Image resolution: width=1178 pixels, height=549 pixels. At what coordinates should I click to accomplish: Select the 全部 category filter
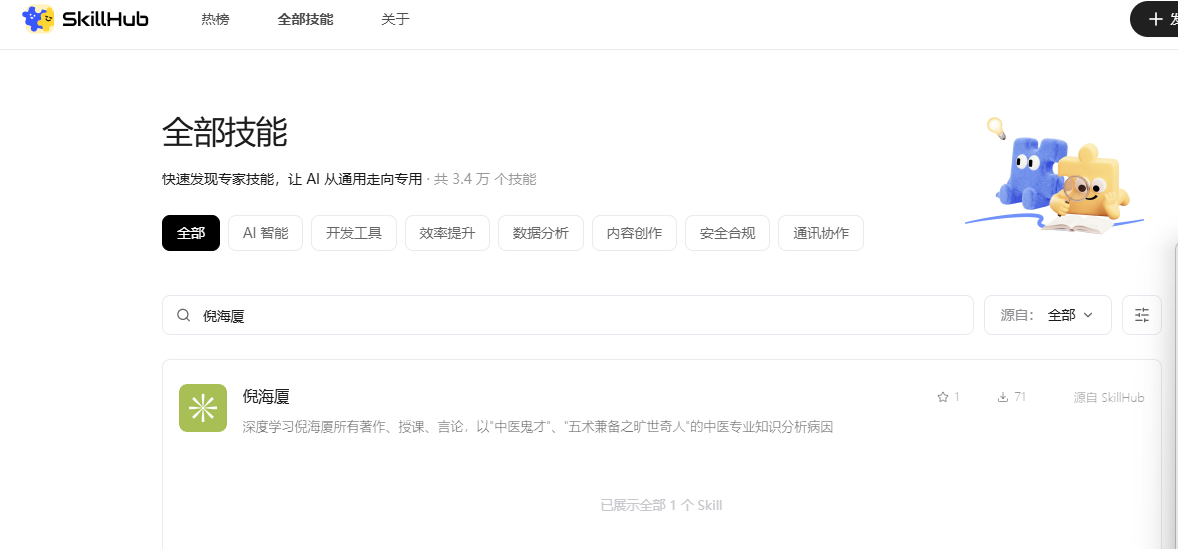point(191,233)
